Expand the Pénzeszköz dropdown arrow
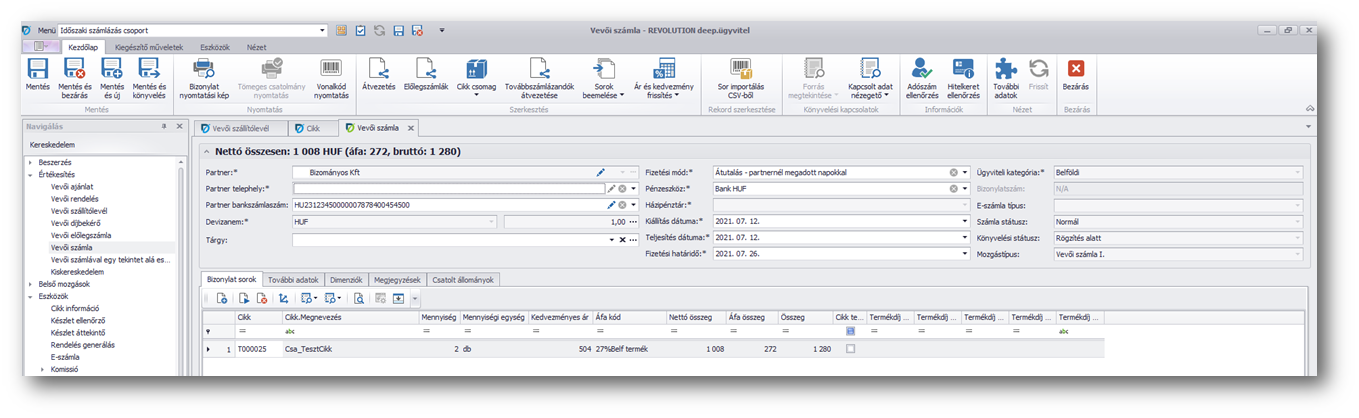The image size is (1359, 418). (x=967, y=189)
